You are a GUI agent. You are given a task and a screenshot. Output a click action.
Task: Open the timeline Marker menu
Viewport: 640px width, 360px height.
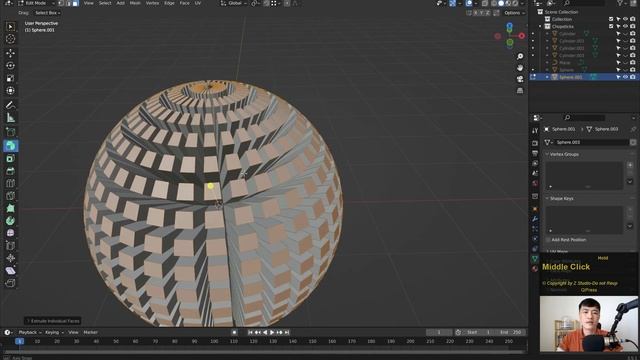pyautogui.click(x=90, y=333)
